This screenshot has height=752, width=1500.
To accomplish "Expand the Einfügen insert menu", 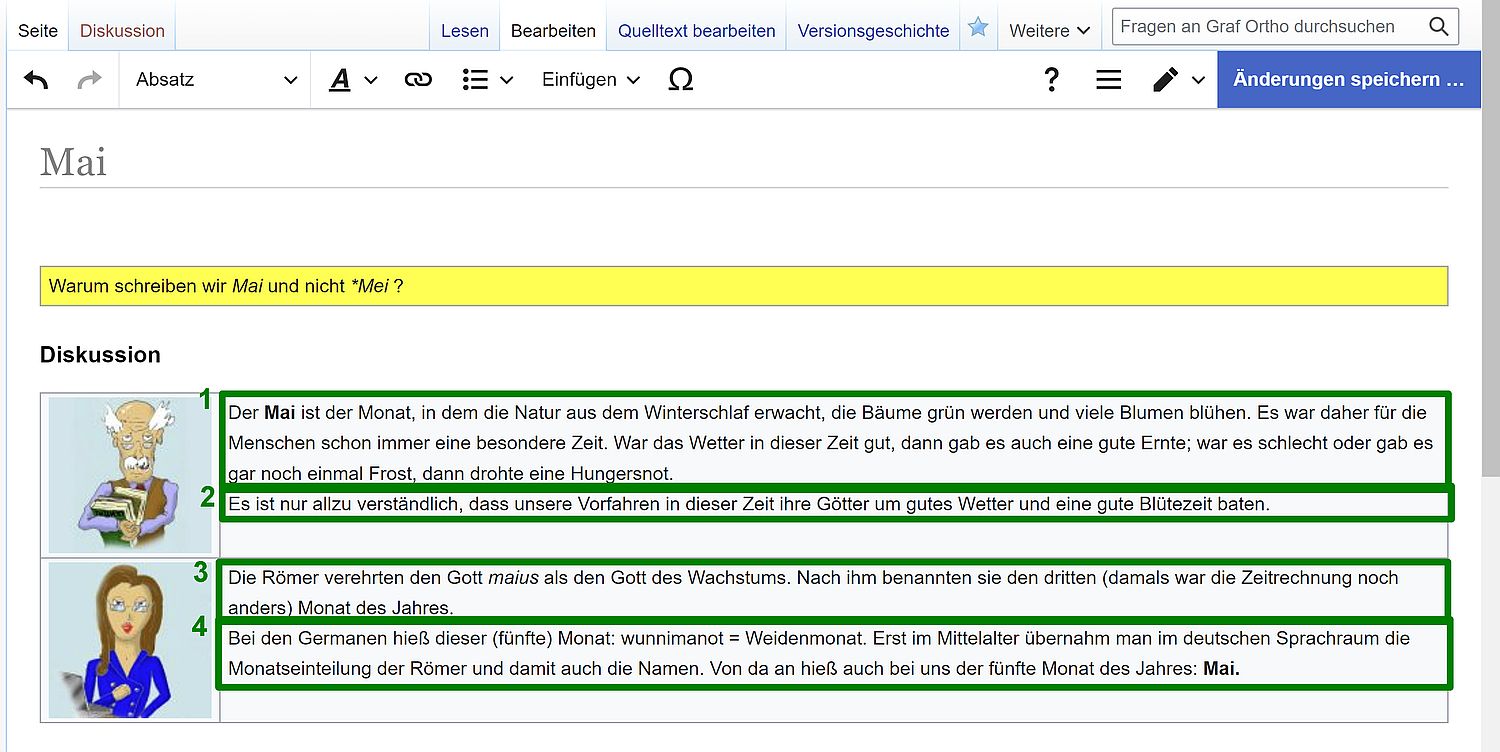I will pos(590,80).
